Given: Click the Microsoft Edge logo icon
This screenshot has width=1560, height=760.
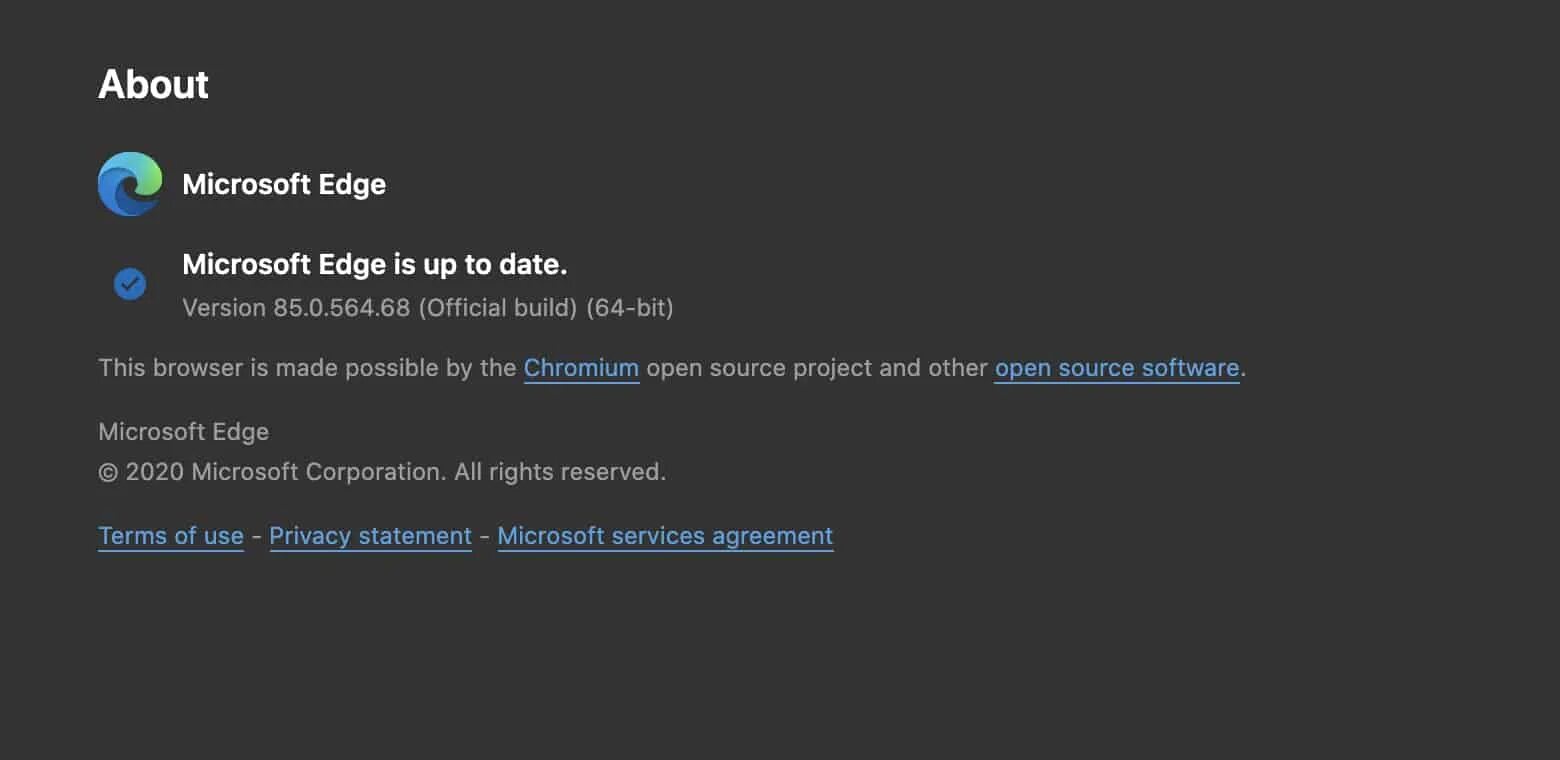Looking at the screenshot, I should coord(130,184).
